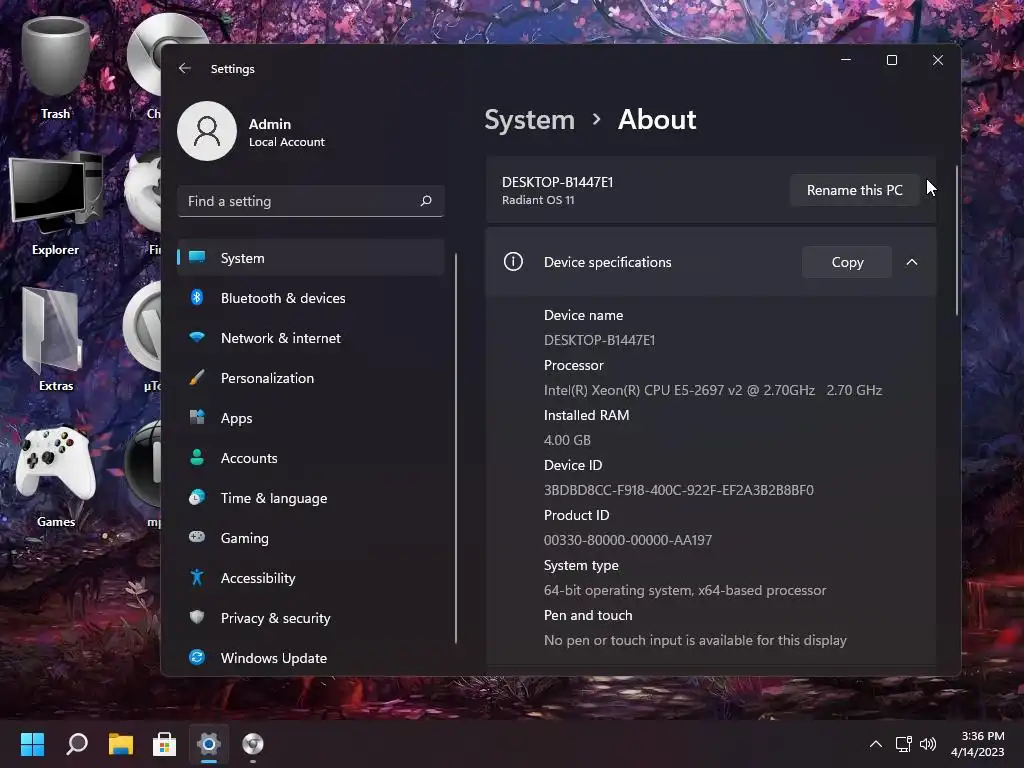Image resolution: width=1024 pixels, height=768 pixels.
Task: Select the Product ID value 00330-80000-00000-AA197
Action: coord(628,540)
